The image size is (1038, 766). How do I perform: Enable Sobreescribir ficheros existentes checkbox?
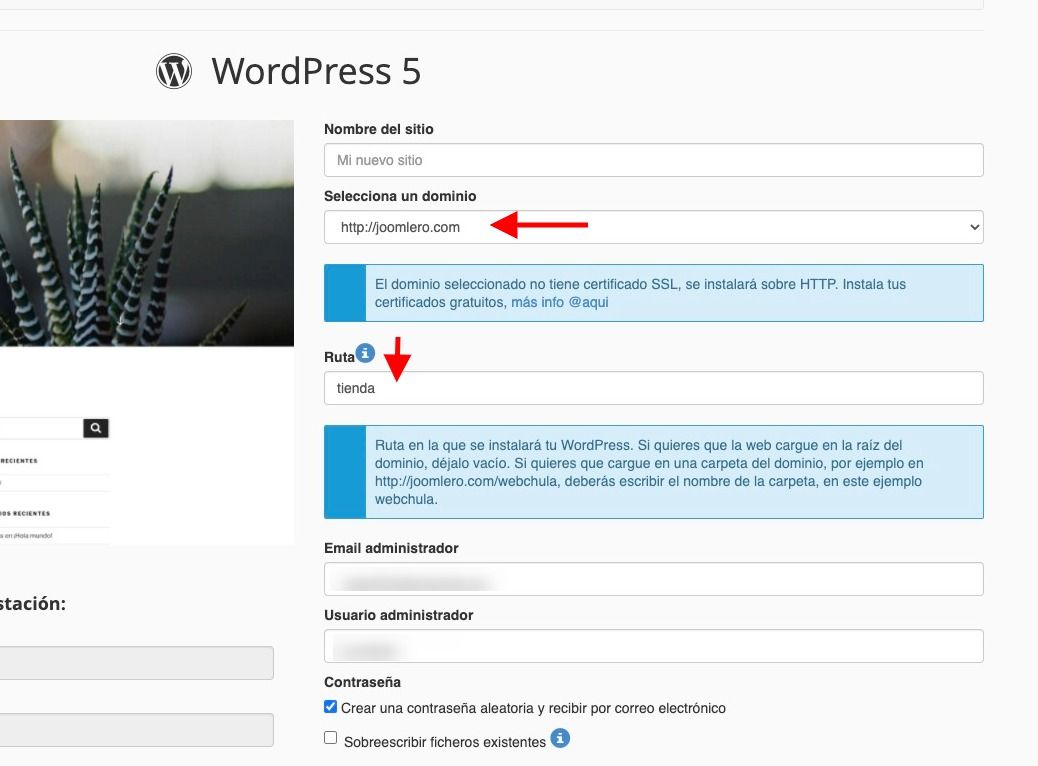pos(330,738)
